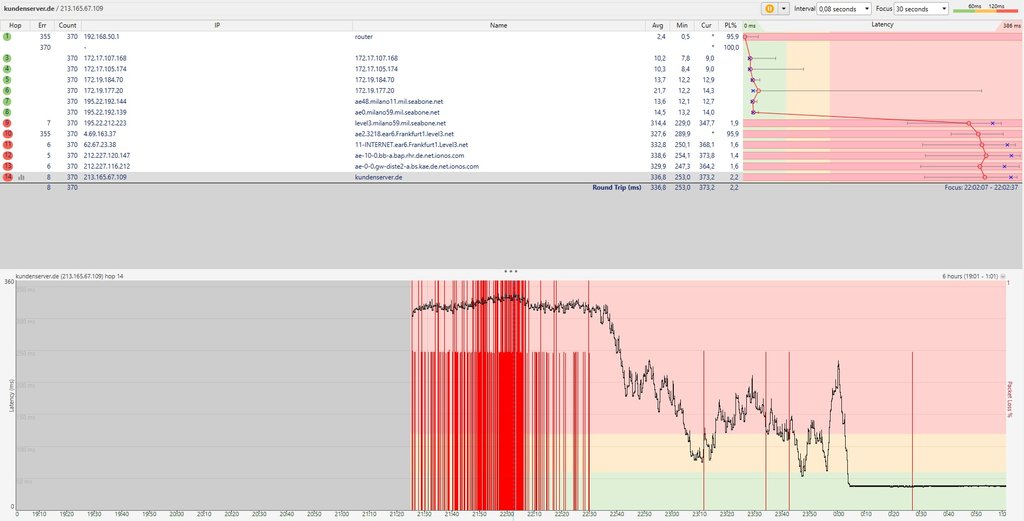Select IP 212.227.120.147 cell
This screenshot has width=1024, height=521.
click(x=107, y=155)
